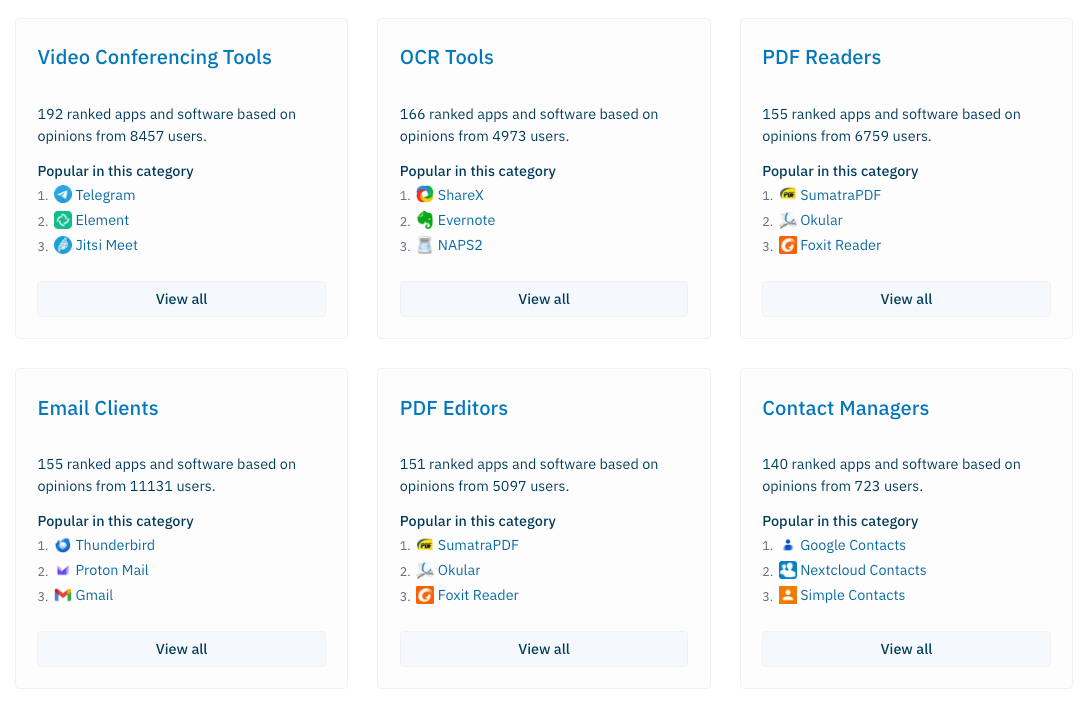Click Okular icon in PDF Readers
This screenshot has width=1089, height=709.
coord(788,220)
